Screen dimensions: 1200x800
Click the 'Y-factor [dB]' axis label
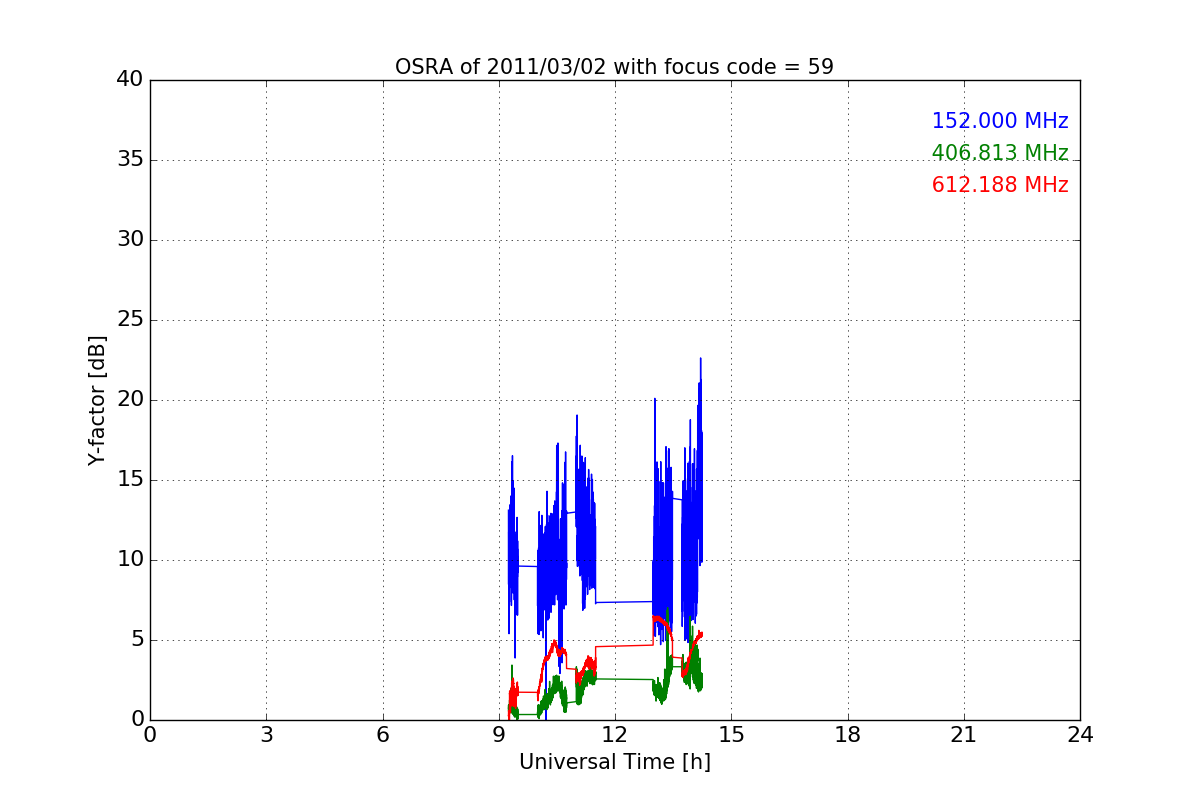click(x=97, y=400)
